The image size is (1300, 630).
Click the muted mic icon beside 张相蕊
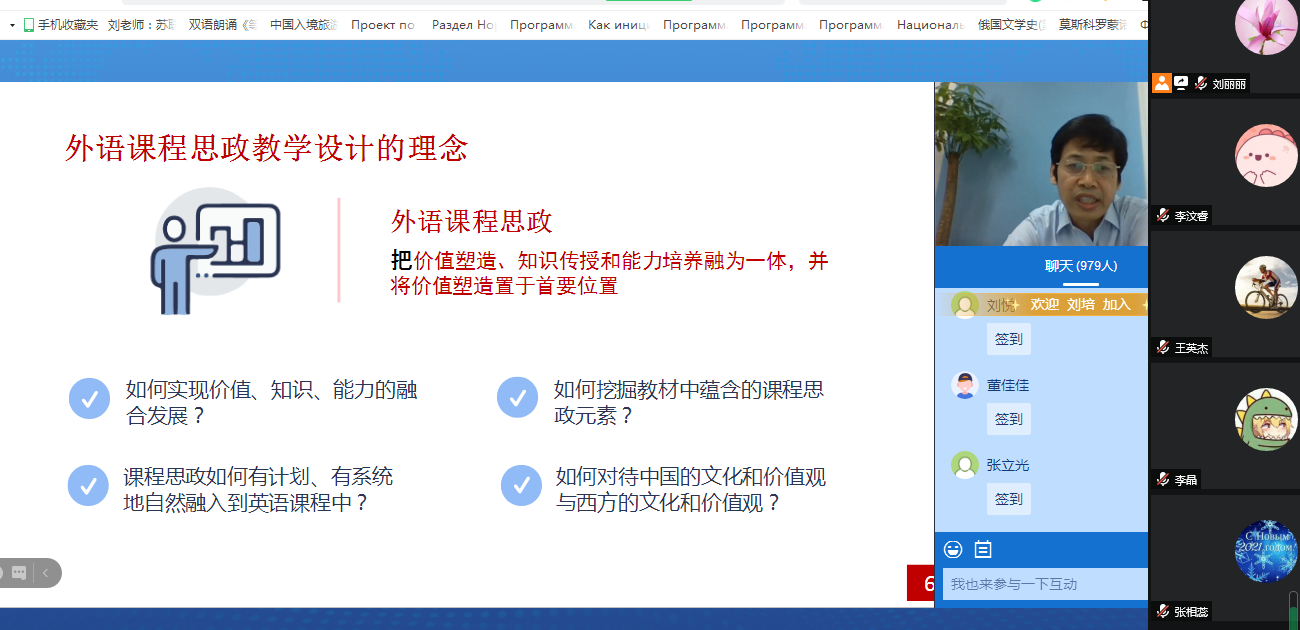pos(1163,611)
